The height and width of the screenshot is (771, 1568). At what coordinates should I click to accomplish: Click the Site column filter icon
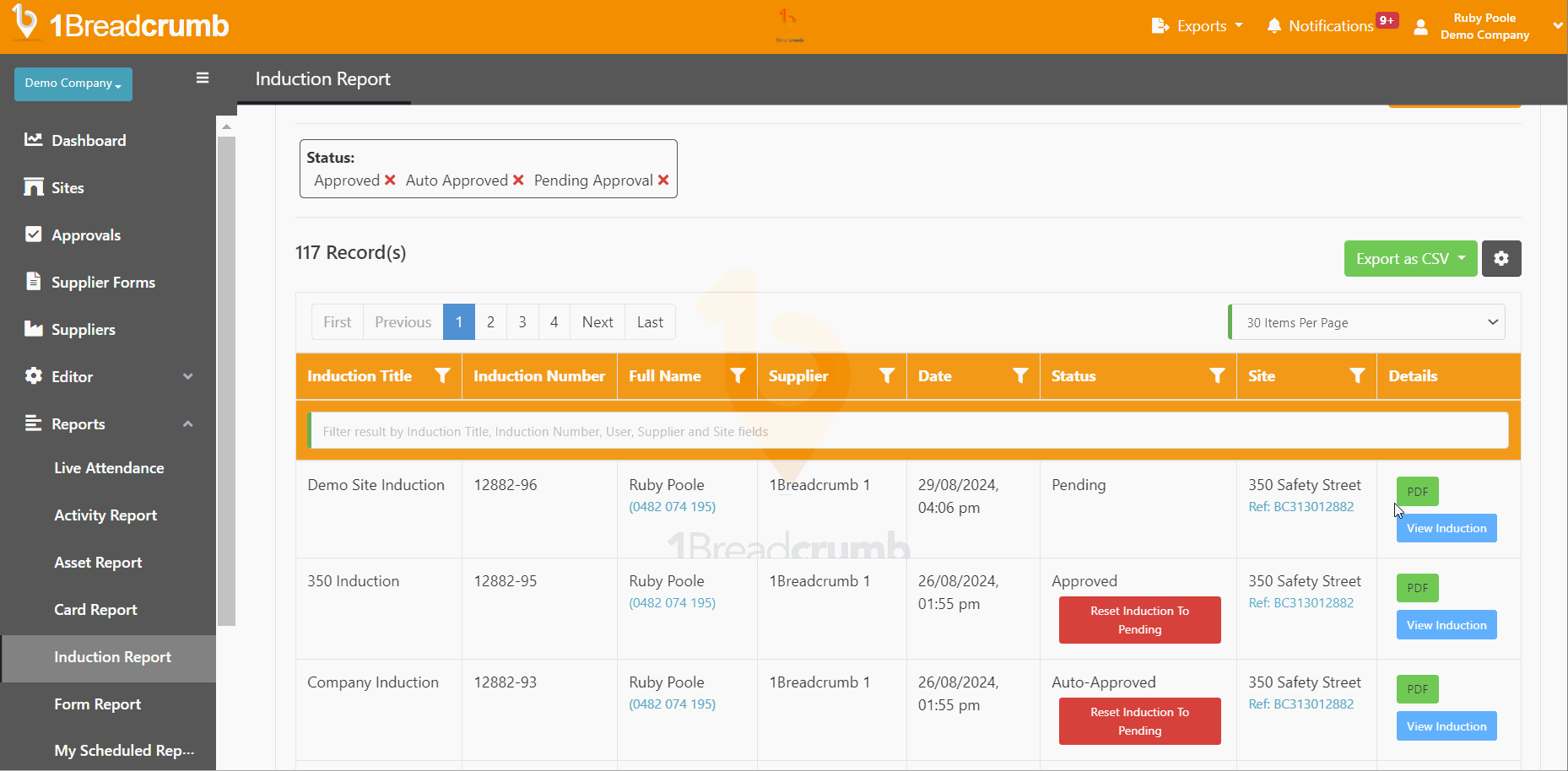pos(1356,376)
